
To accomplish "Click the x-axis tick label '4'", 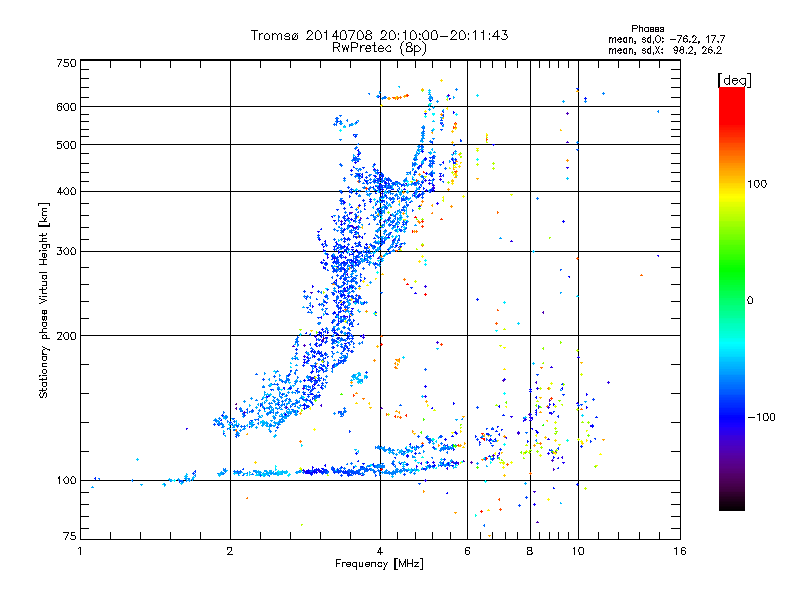I will pos(380,551).
